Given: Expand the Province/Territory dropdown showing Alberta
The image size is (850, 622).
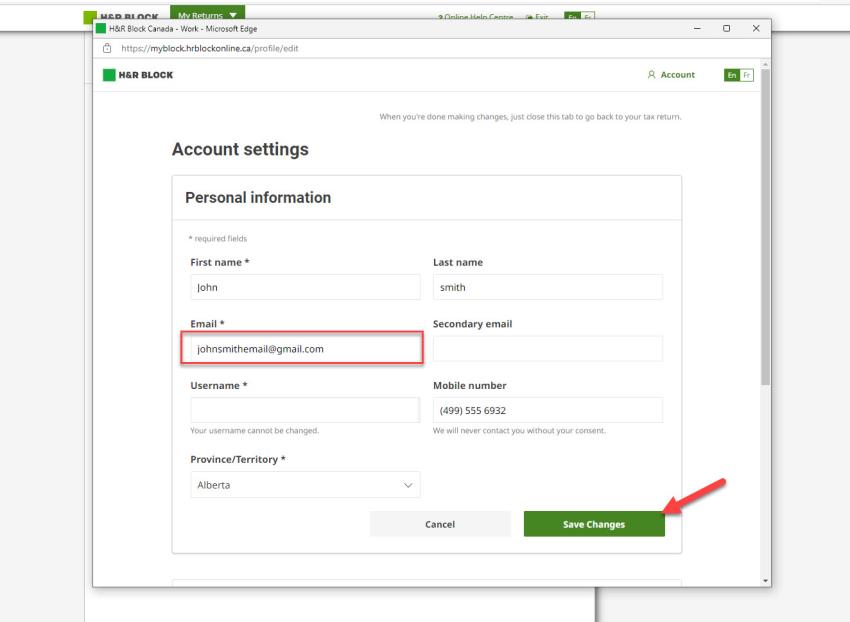Looking at the screenshot, I should click(x=305, y=485).
